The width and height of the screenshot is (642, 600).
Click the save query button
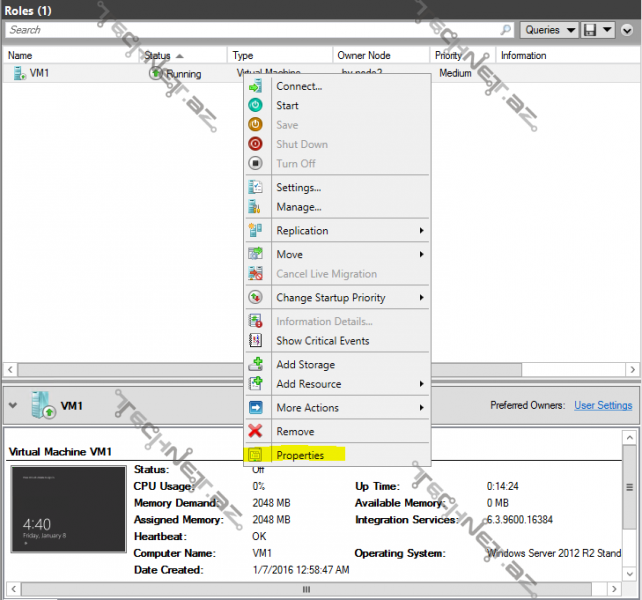point(590,30)
